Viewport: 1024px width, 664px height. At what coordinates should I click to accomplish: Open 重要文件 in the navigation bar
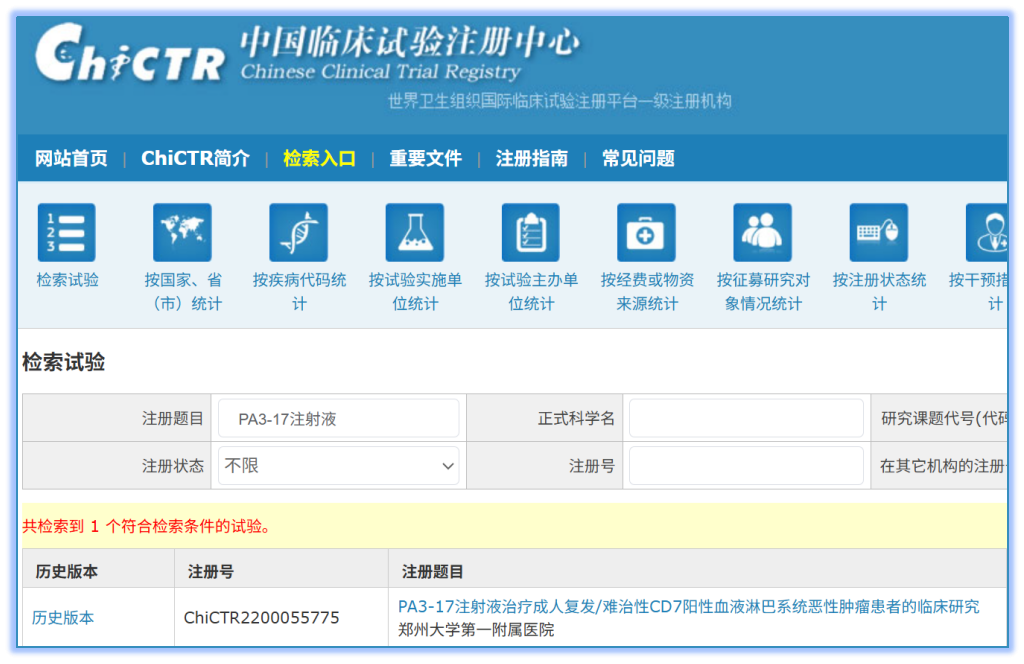[x=425, y=159]
